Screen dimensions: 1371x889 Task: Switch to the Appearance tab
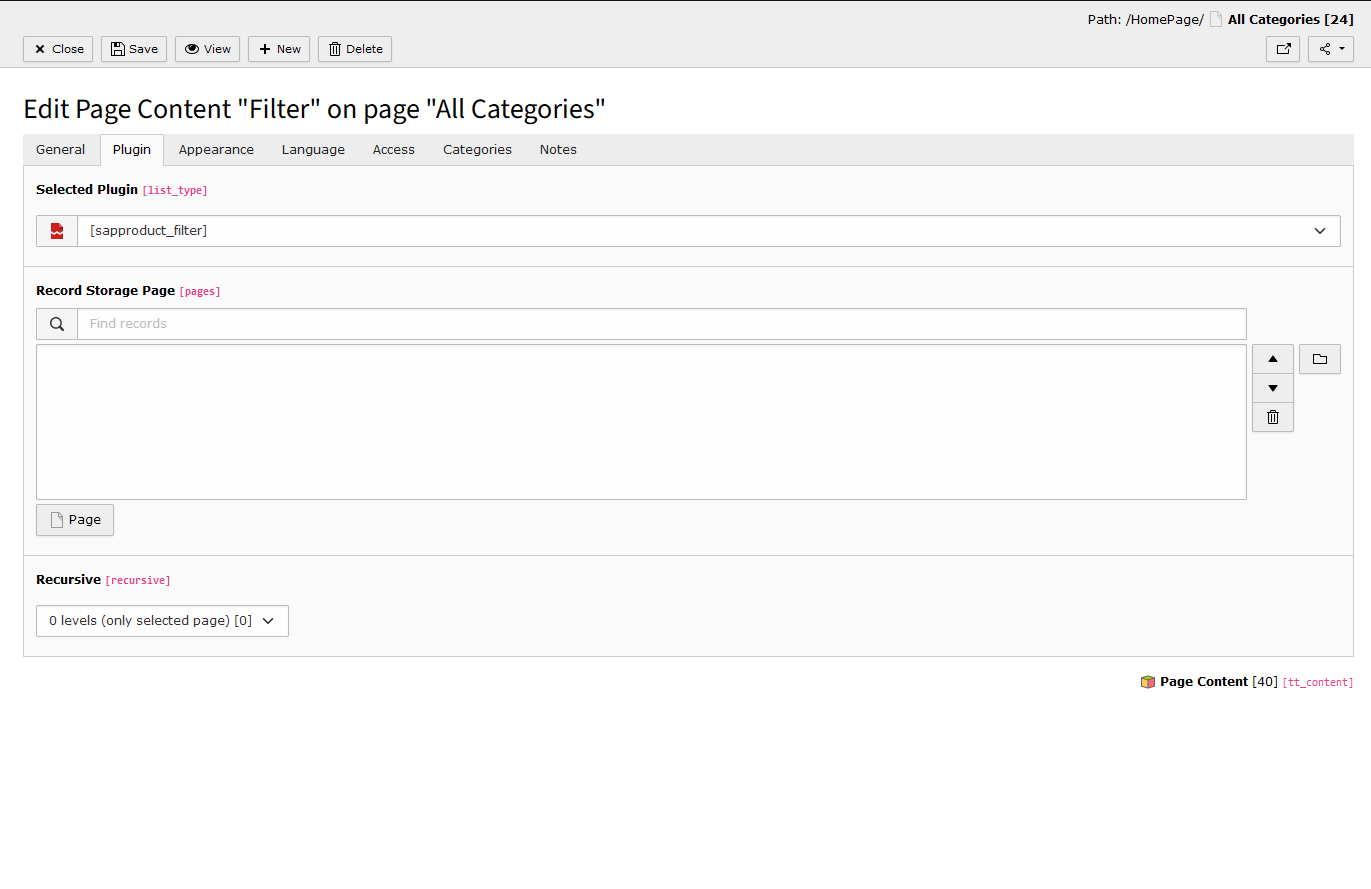tap(216, 150)
